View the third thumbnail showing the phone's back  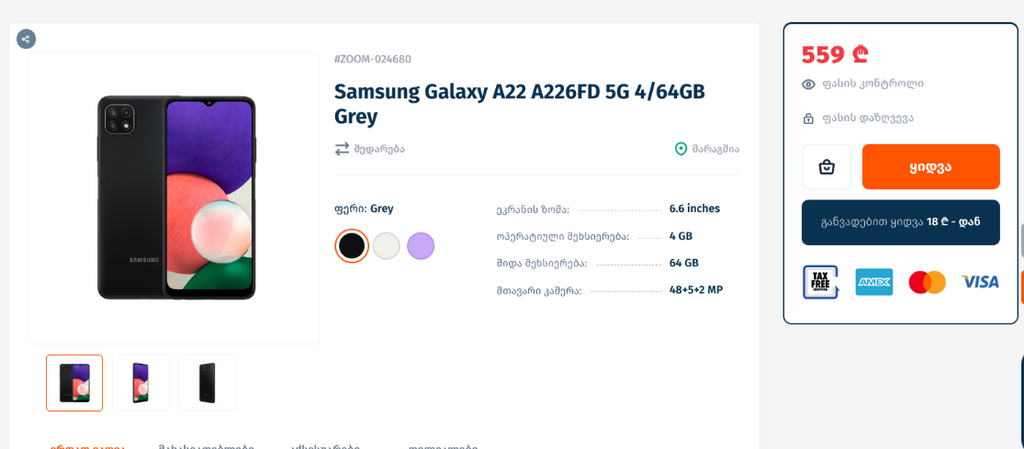click(207, 383)
